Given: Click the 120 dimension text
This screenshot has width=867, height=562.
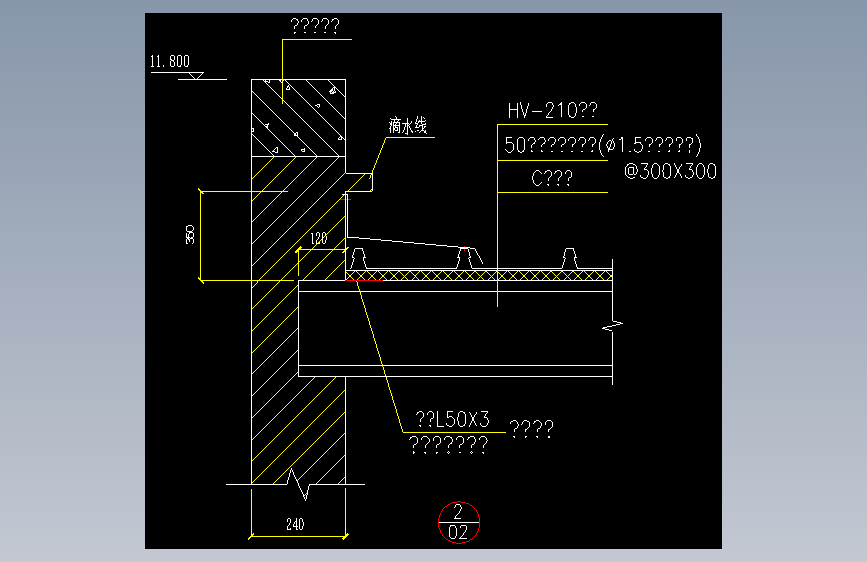Looking at the screenshot, I should tap(318, 238).
